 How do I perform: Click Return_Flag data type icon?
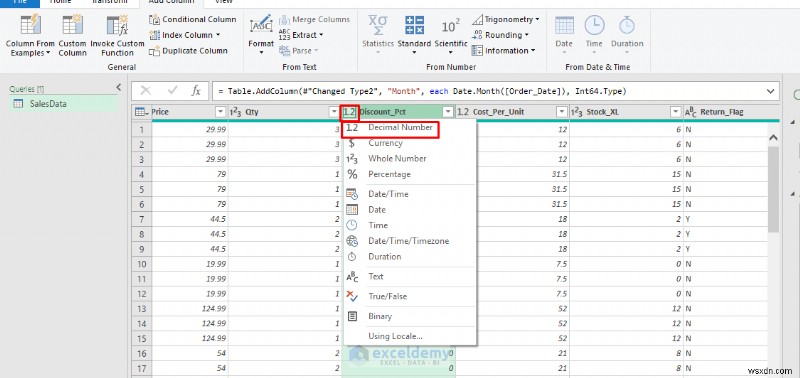coord(691,112)
